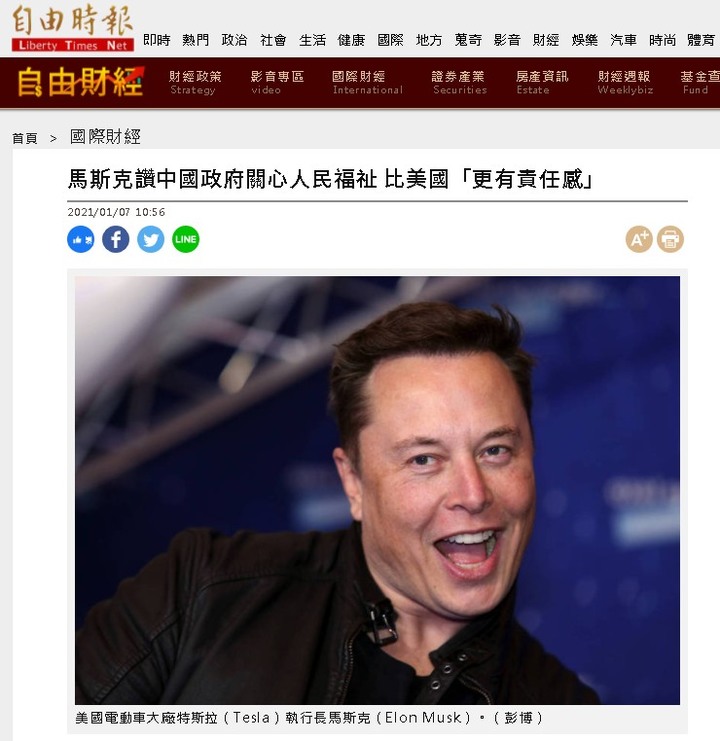Click the Elon Musk article photo

pyautogui.click(x=377, y=490)
